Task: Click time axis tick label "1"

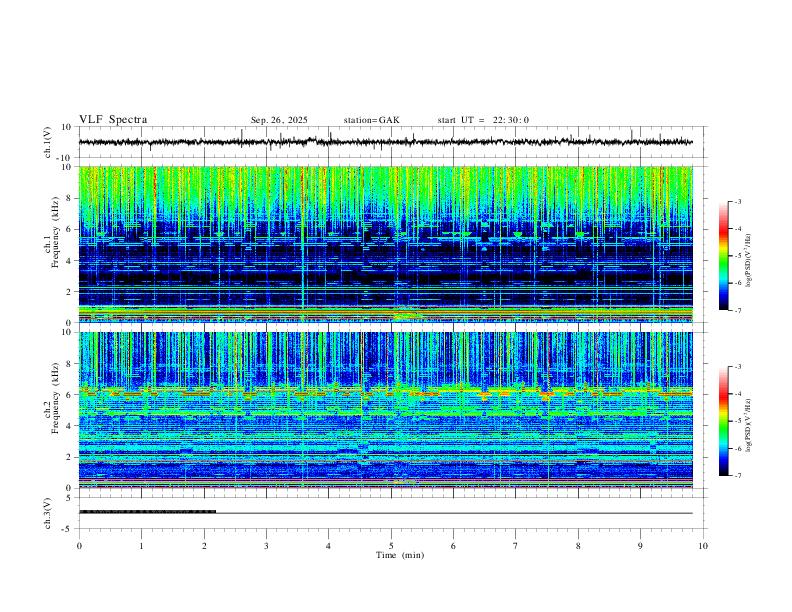Action: (141, 546)
